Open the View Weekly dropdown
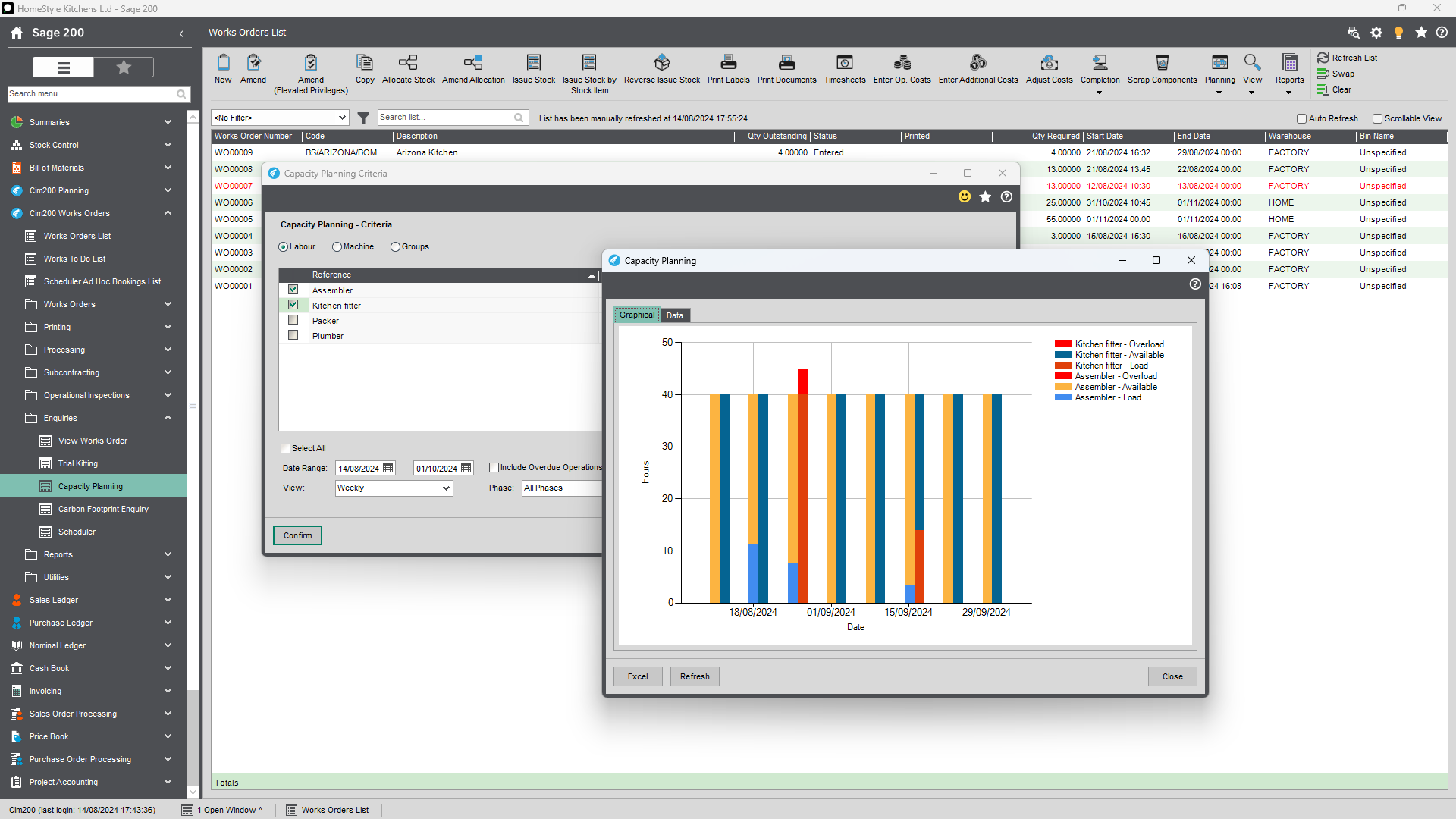The width and height of the screenshot is (1456, 819). 394,488
